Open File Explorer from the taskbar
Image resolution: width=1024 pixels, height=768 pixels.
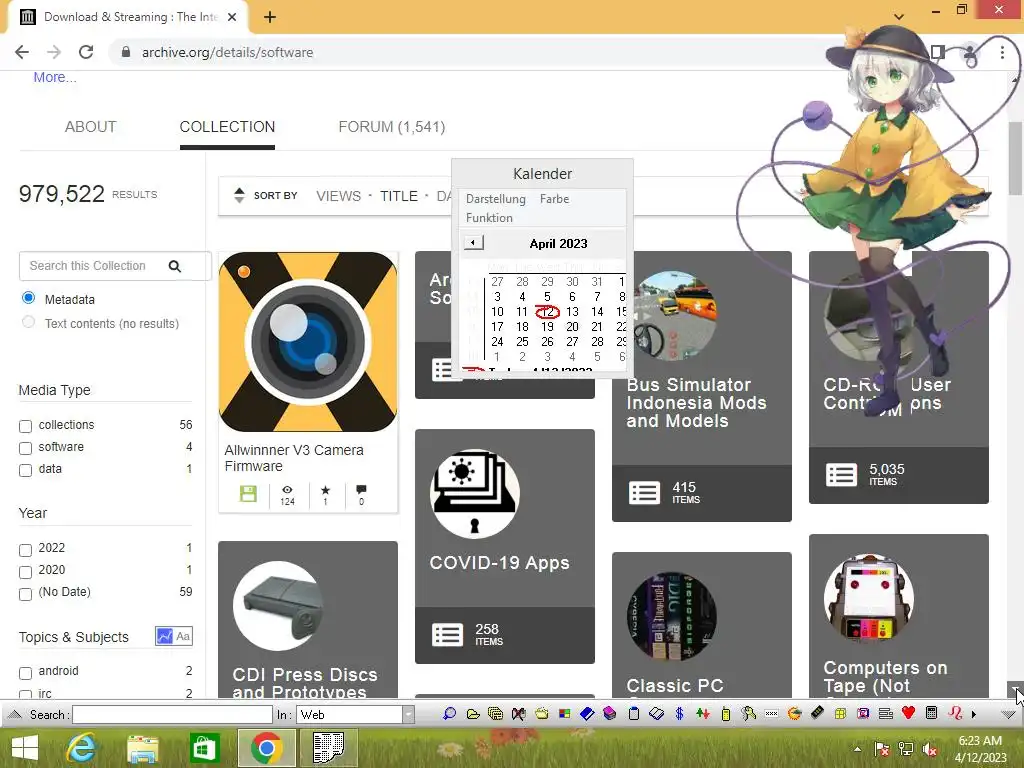tap(142, 749)
